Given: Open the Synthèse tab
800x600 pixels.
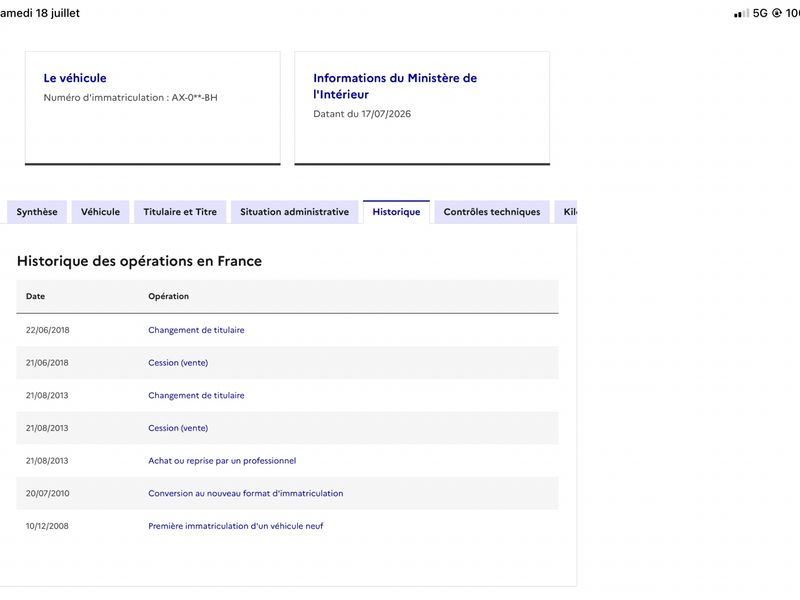Looking at the screenshot, I should [x=37, y=212].
